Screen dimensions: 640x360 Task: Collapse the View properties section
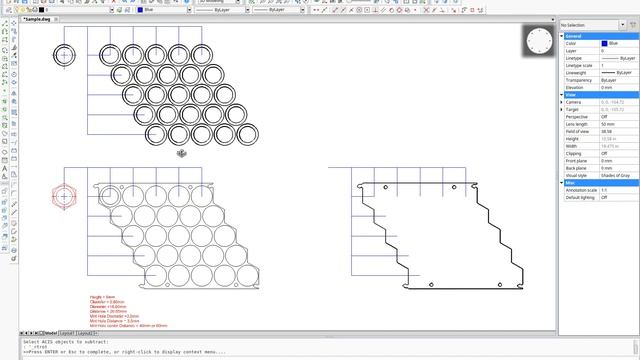pyautogui.click(x=562, y=95)
